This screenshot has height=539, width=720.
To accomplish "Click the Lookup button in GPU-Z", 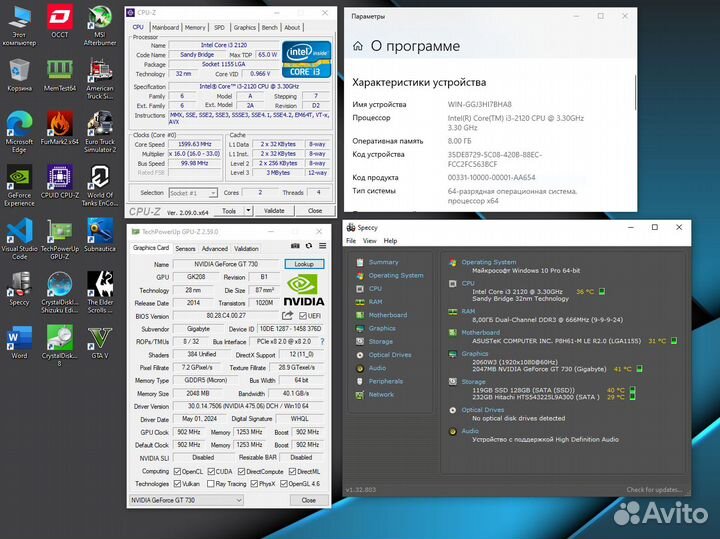I will pos(304,264).
